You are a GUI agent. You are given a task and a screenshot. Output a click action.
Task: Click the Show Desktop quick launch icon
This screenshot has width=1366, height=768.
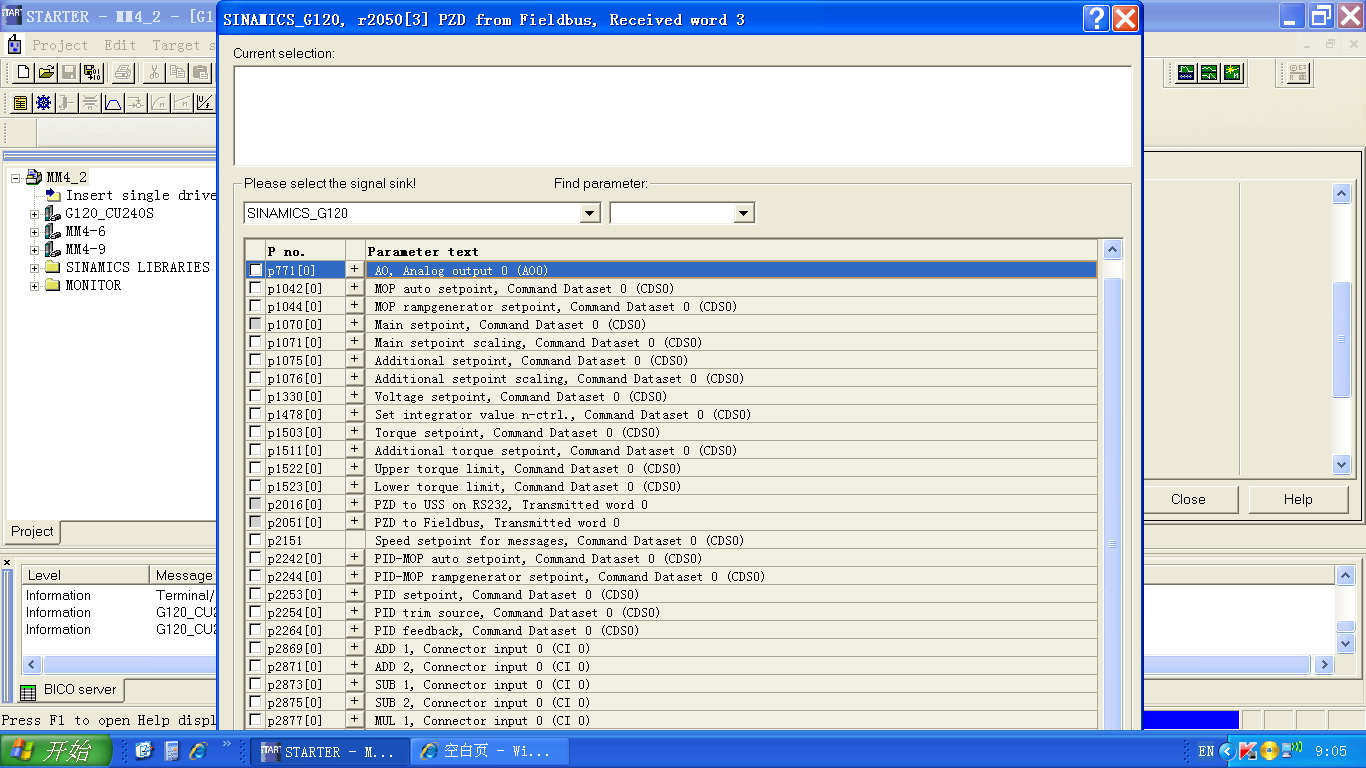point(143,750)
